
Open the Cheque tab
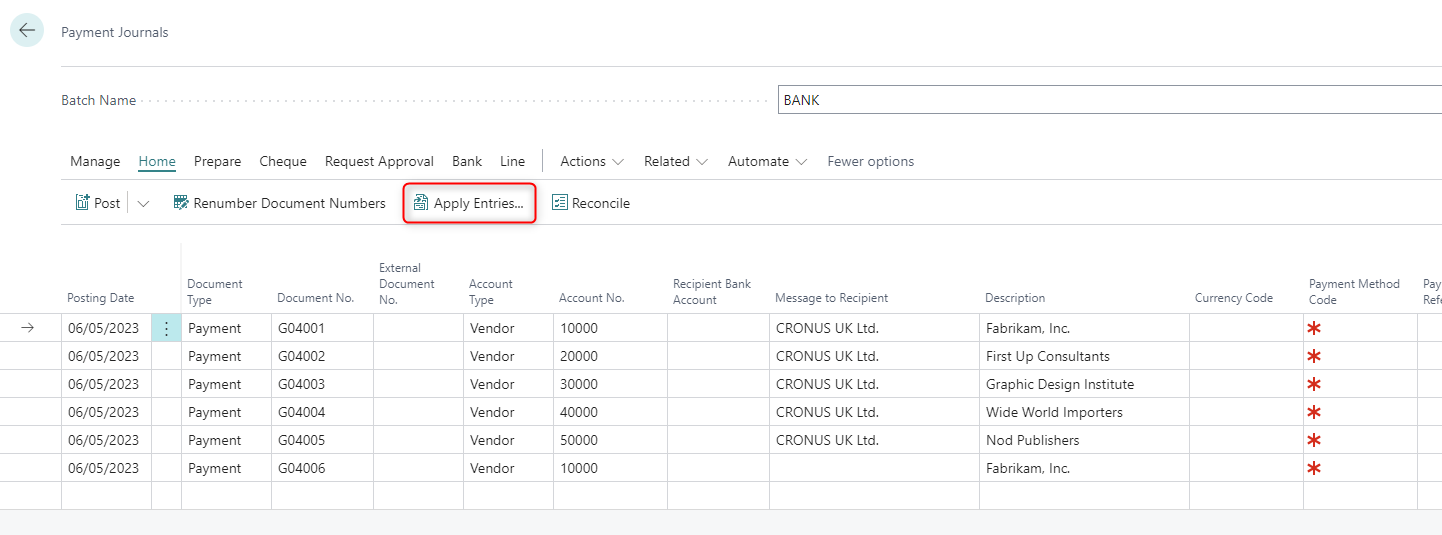point(283,161)
